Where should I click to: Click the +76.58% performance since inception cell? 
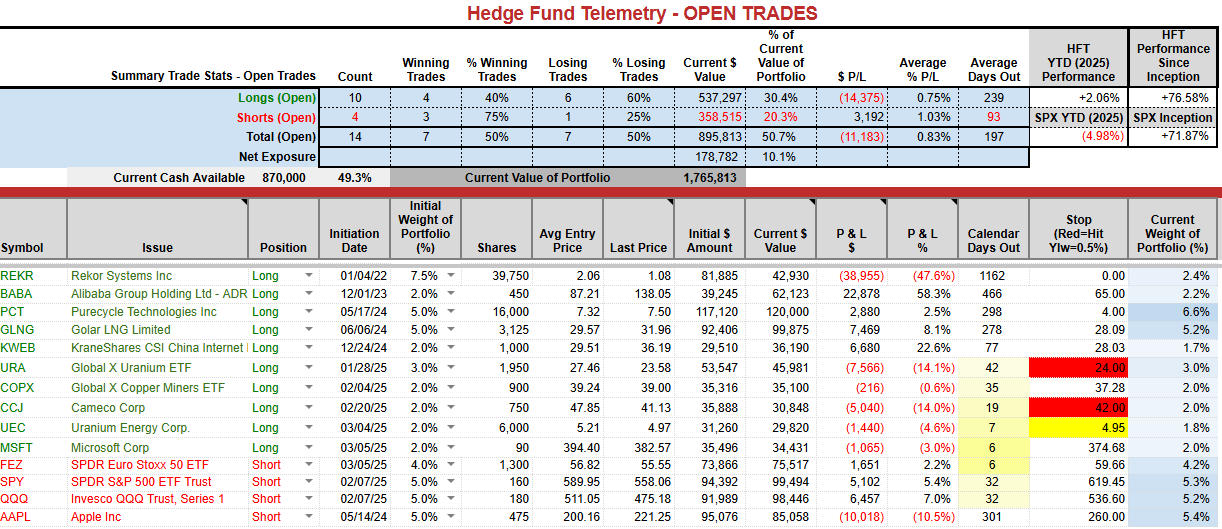(1175, 97)
